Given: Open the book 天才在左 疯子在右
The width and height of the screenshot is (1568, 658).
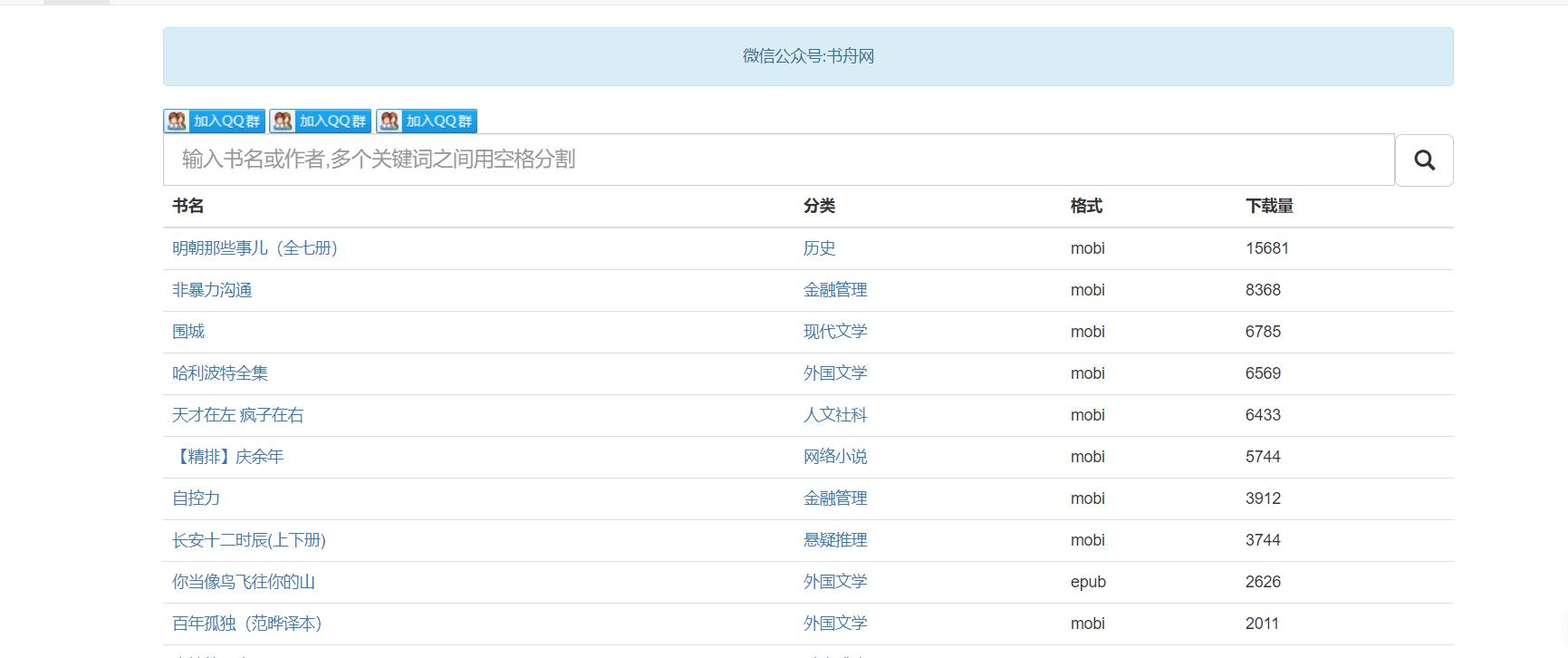Looking at the screenshot, I should pos(238,415).
